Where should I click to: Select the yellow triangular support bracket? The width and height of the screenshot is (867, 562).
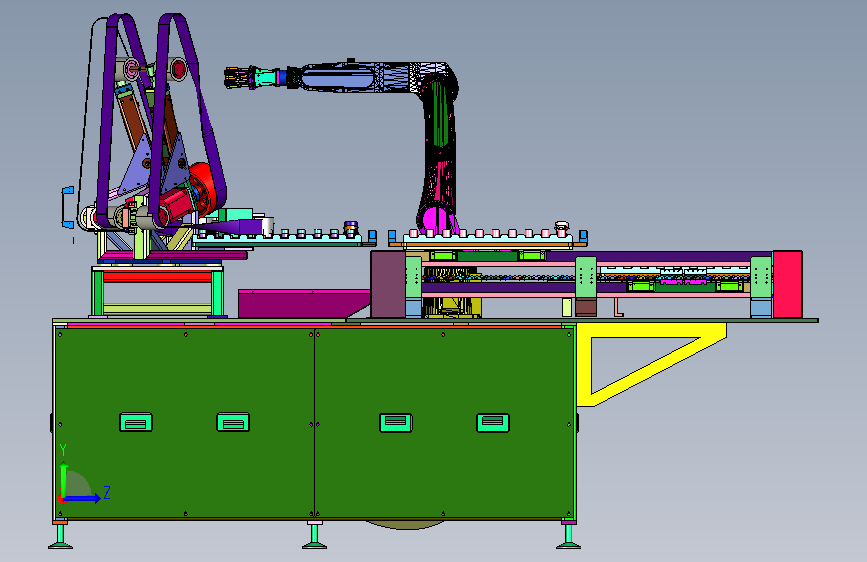(651, 364)
